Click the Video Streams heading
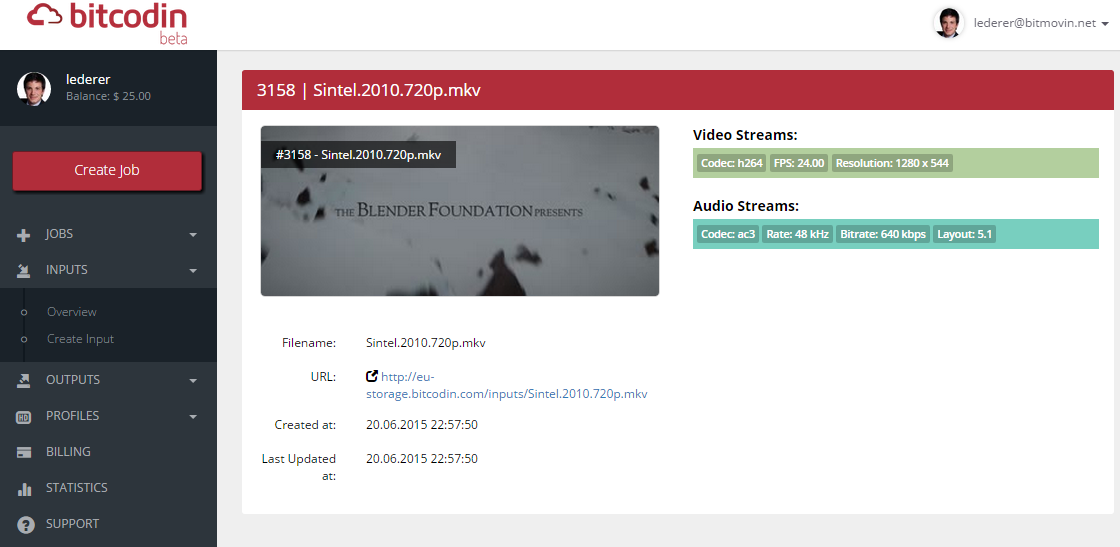 745,135
